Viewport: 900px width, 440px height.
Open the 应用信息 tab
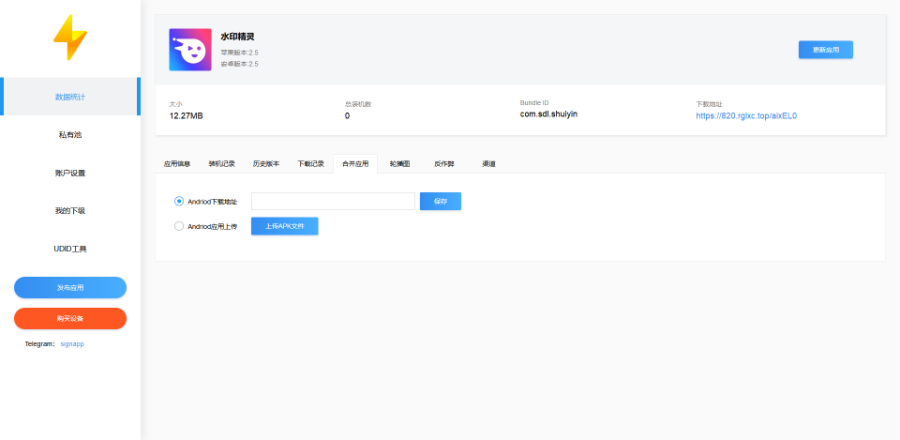click(177, 163)
